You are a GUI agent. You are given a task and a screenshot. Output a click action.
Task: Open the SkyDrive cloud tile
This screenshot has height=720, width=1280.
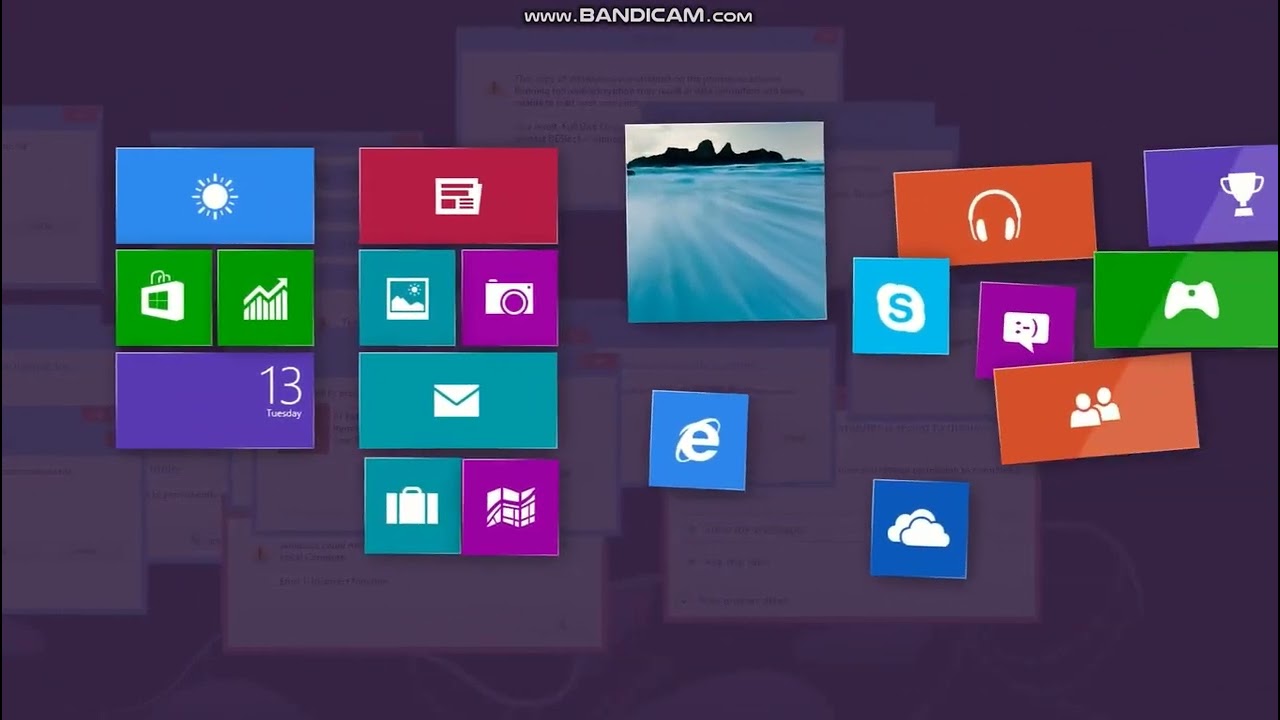pyautogui.click(x=920, y=529)
